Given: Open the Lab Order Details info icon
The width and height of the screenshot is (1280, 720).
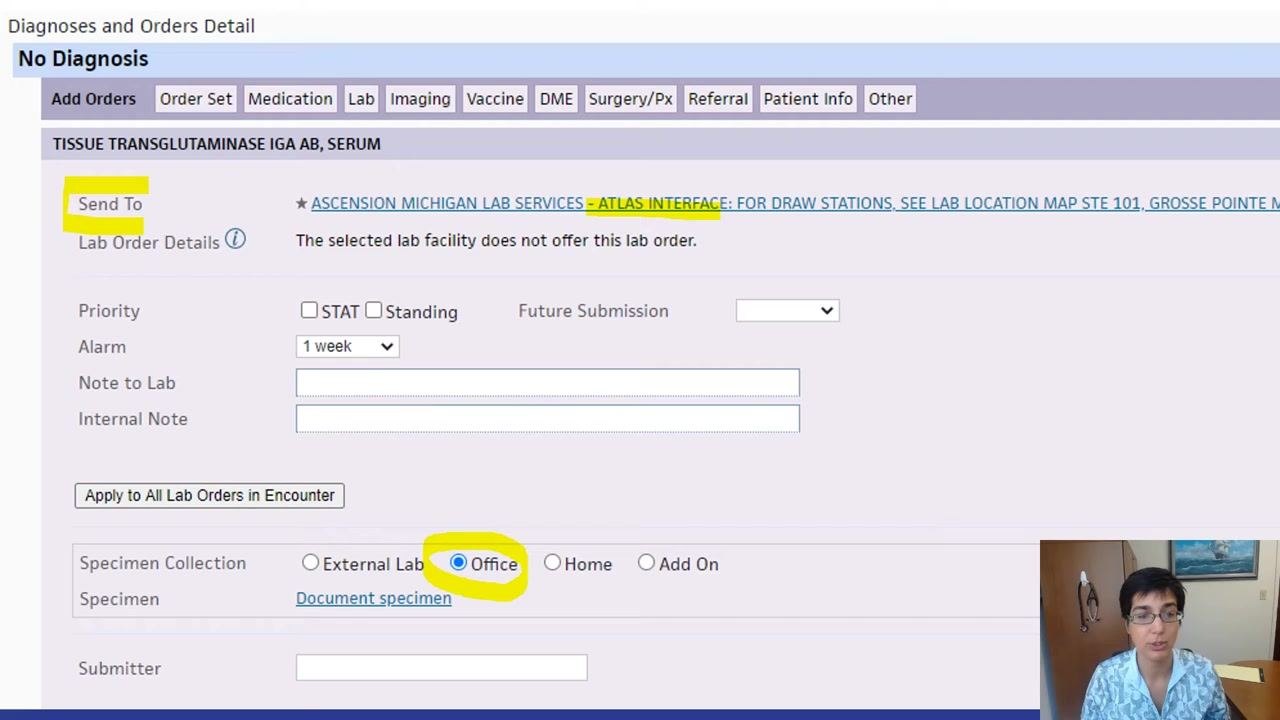Looking at the screenshot, I should coord(235,240).
